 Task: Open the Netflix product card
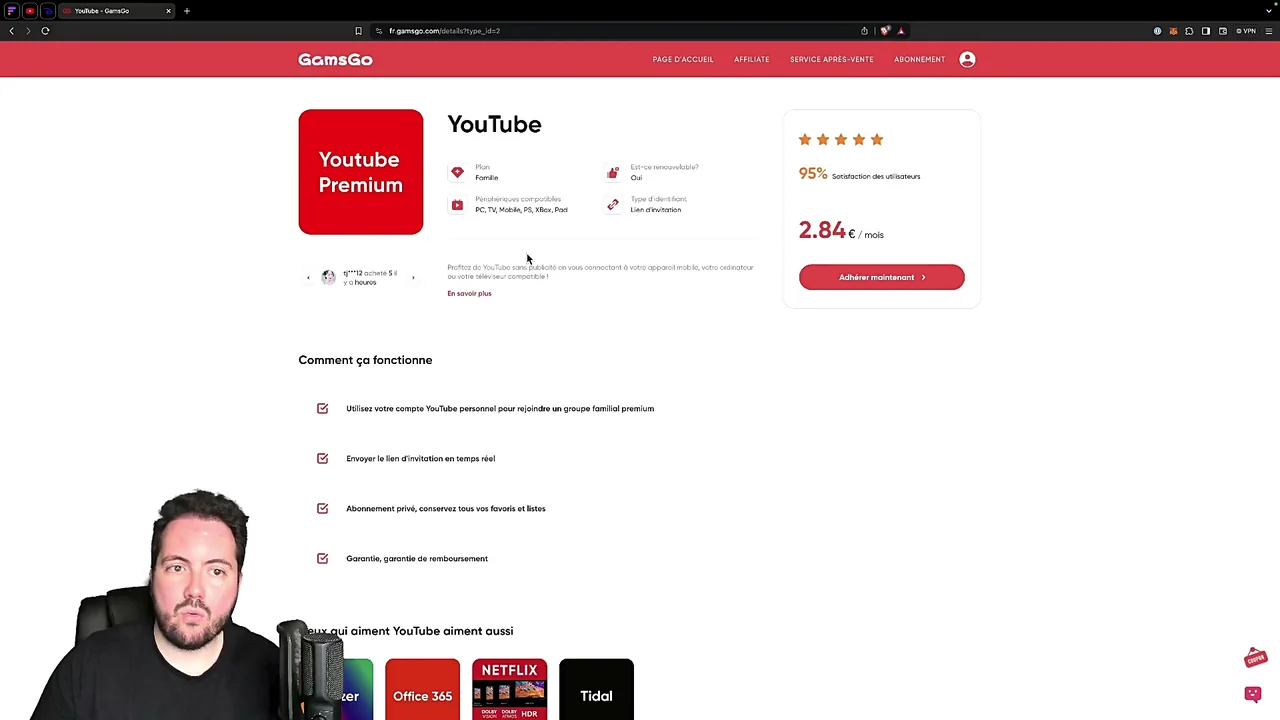pos(509,689)
